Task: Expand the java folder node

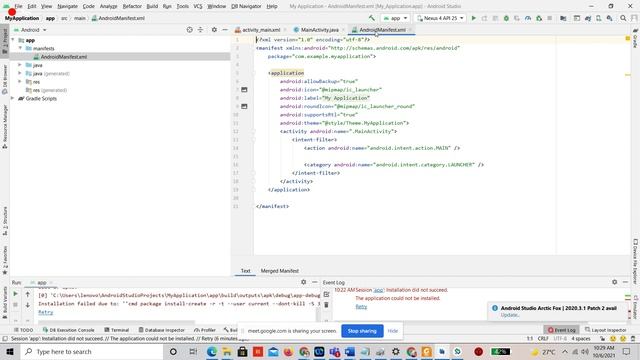Action: tap(20, 65)
